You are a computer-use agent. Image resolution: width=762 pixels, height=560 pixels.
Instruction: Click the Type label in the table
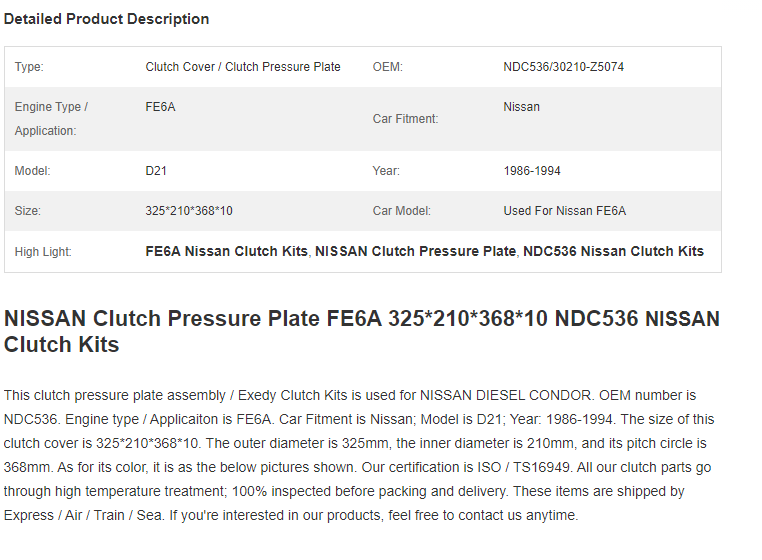[x=29, y=67]
